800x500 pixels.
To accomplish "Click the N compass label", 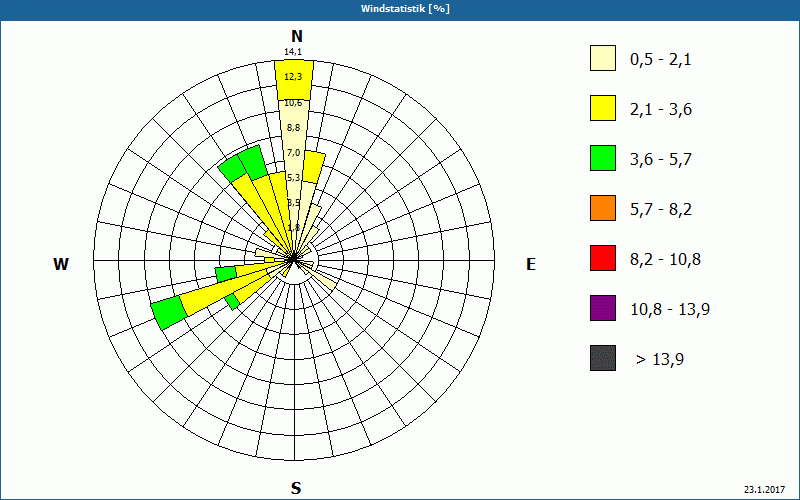I will pyautogui.click(x=297, y=36).
